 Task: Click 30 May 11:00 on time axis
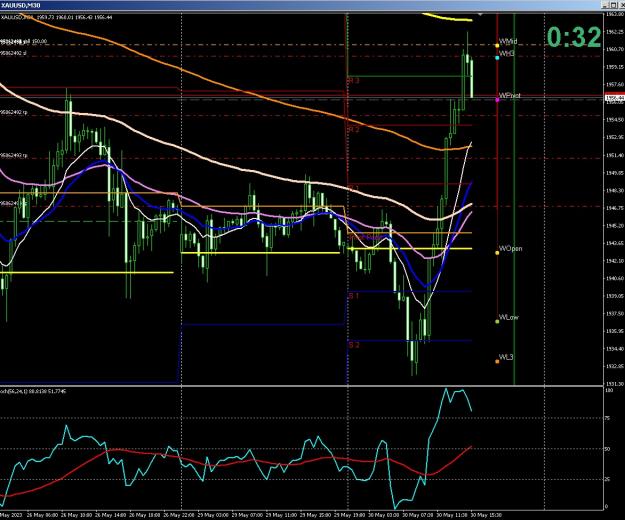452,515
